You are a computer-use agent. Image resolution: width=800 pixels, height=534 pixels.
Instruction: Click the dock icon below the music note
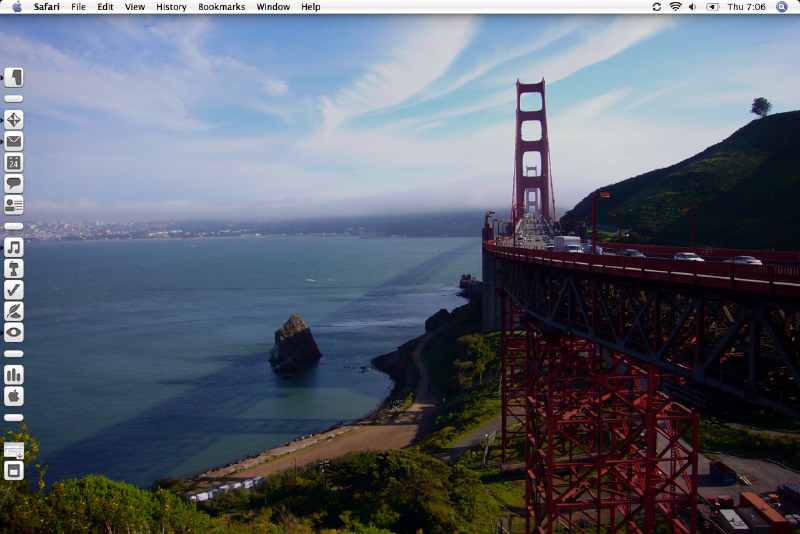coord(14,269)
